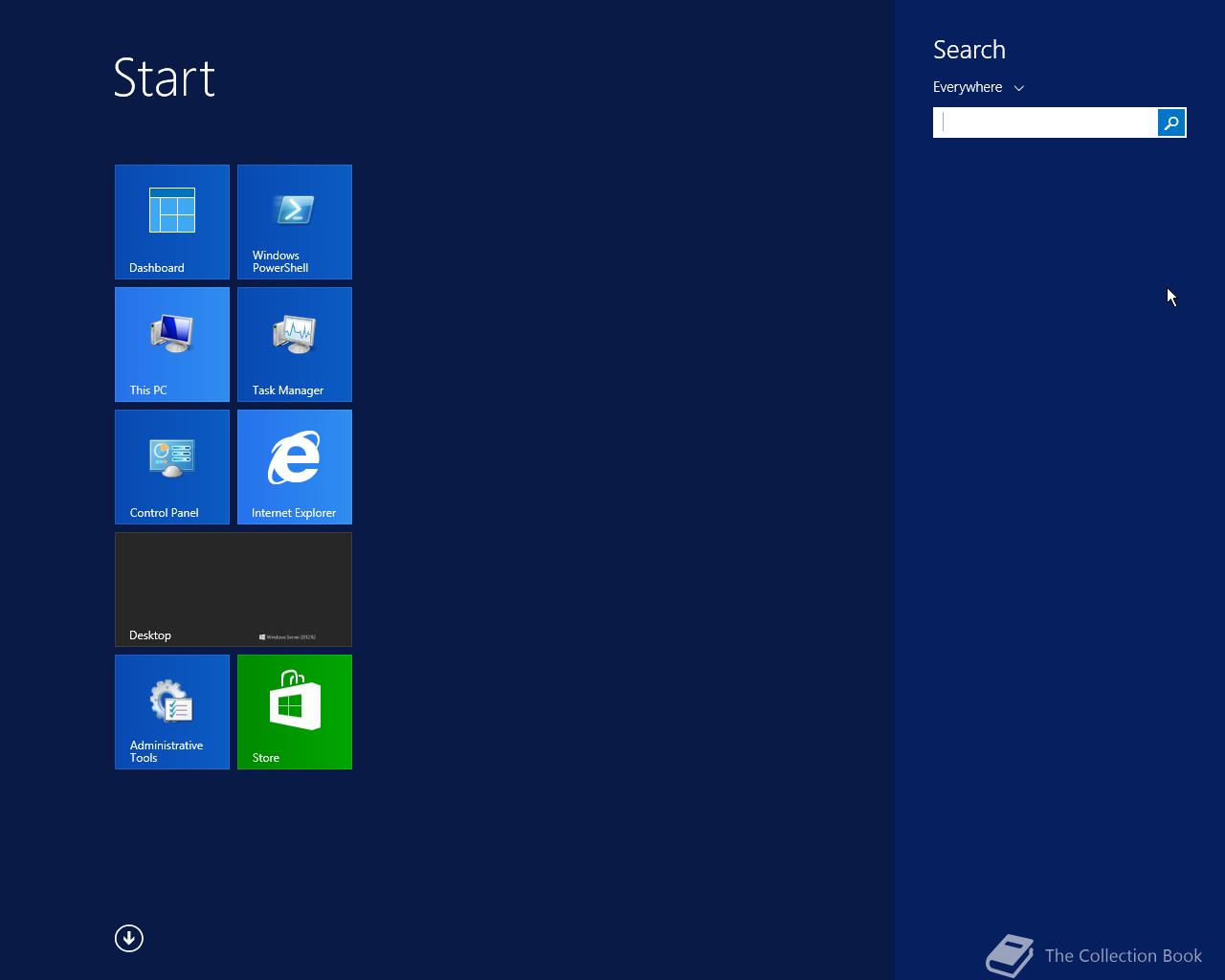Launch Internet Explorer tile
1225x980 pixels.
[x=295, y=467]
